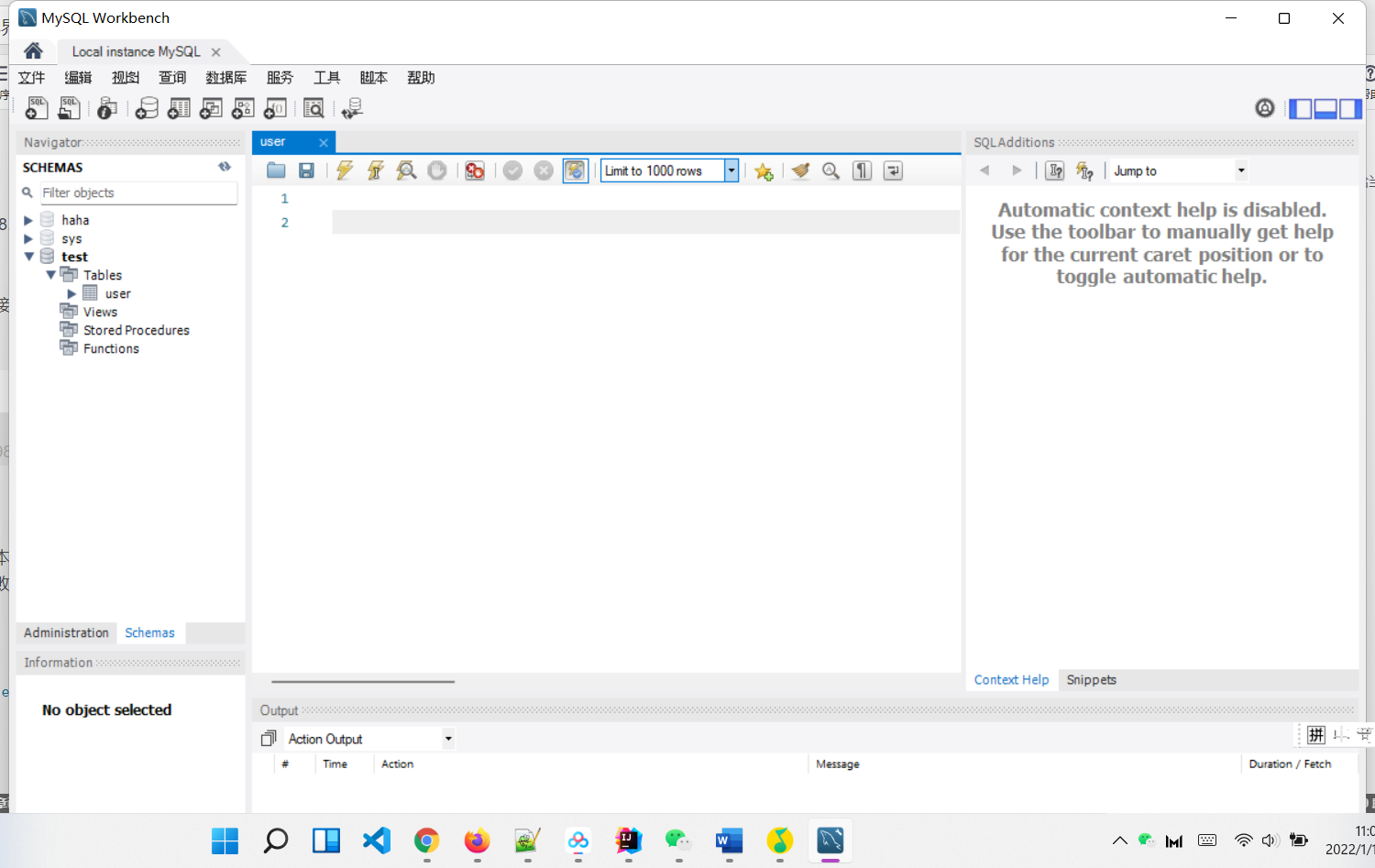Image resolution: width=1375 pixels, height=868 pixels.
Task: Open Visual Studio Code from taskbar
Action: [376, 841]
